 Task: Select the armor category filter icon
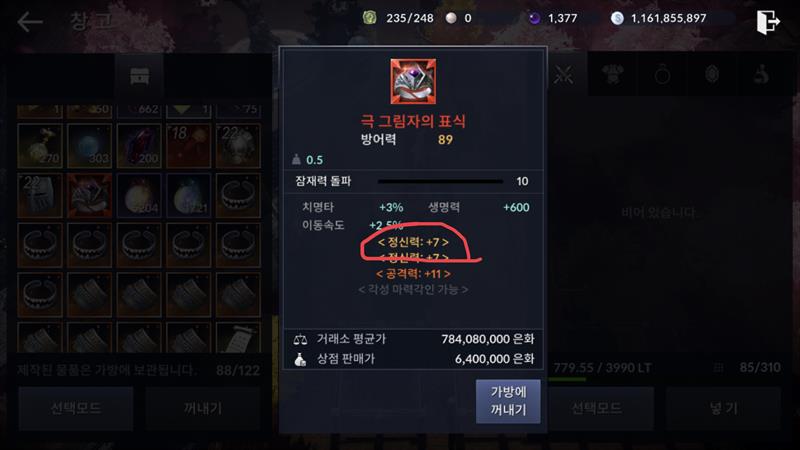pos(612,75)
